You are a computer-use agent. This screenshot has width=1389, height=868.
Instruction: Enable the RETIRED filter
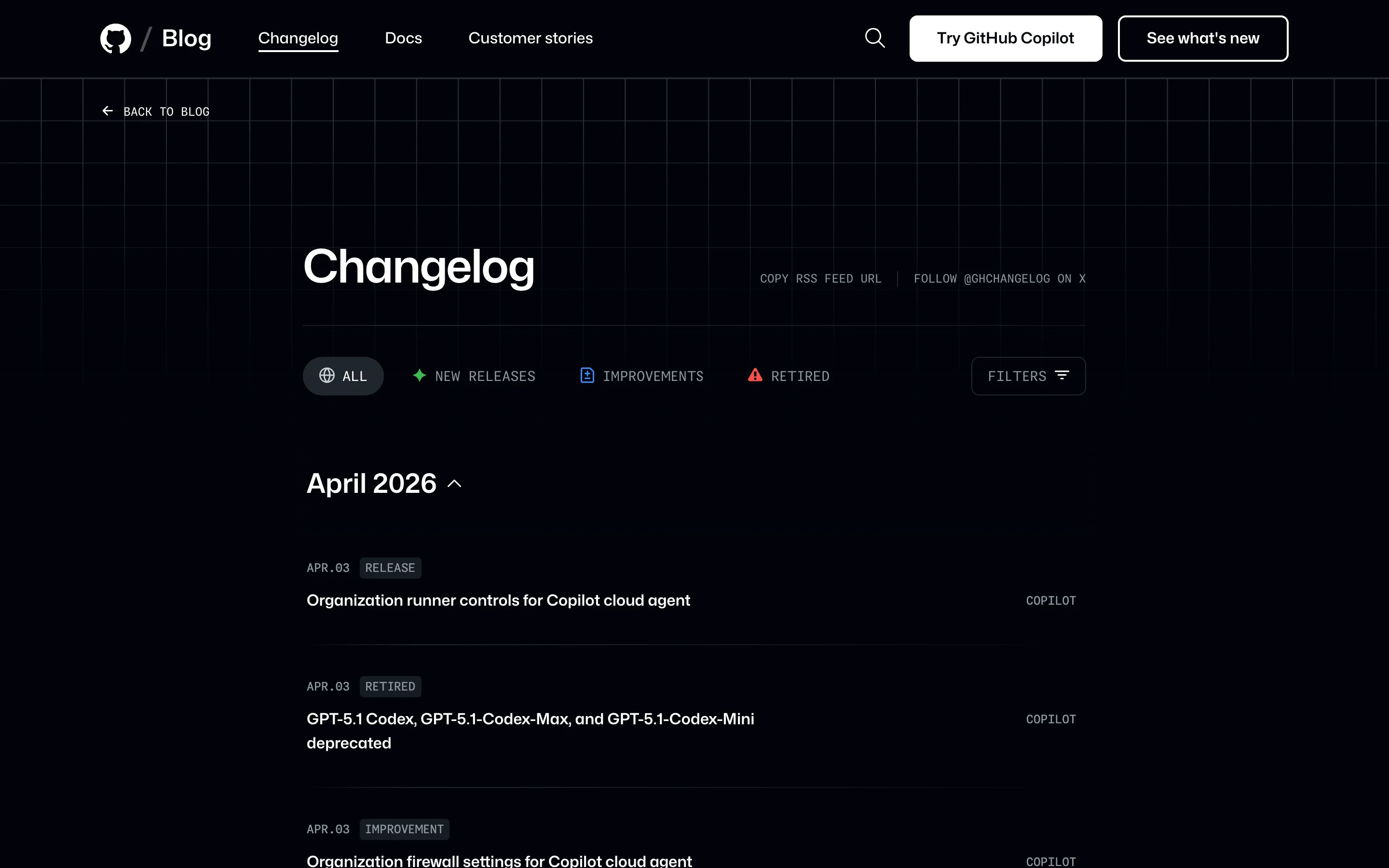pyautogui.click(x=788, y=376)
